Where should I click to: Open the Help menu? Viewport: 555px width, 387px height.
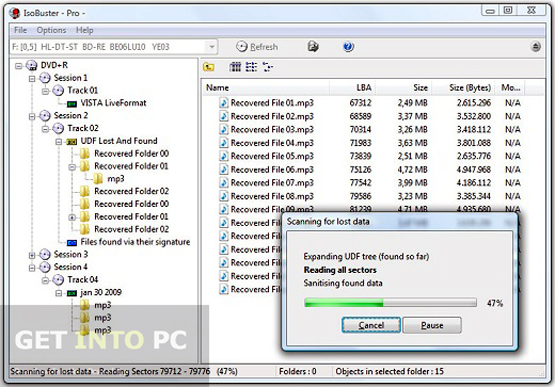tap(85, 30)
